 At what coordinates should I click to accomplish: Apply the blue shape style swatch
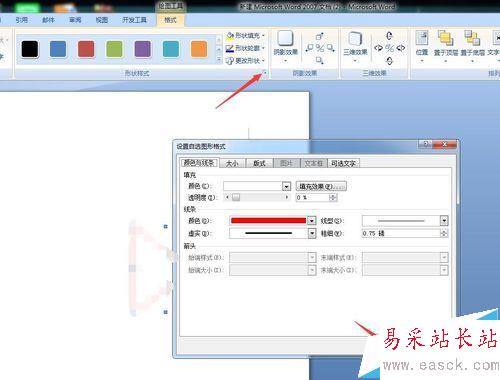pyautogui.click(x=58, y=49)
